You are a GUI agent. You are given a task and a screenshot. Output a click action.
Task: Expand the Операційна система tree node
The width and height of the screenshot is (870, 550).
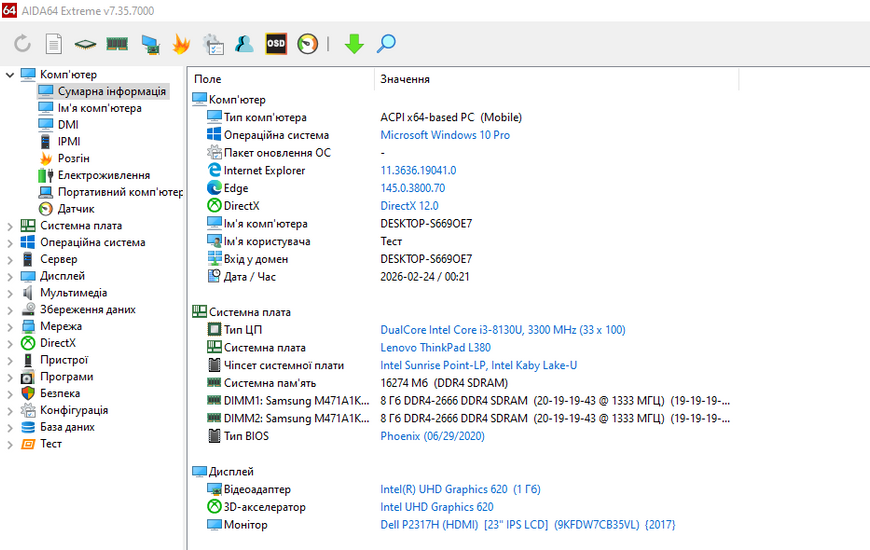tap(9, 243)
